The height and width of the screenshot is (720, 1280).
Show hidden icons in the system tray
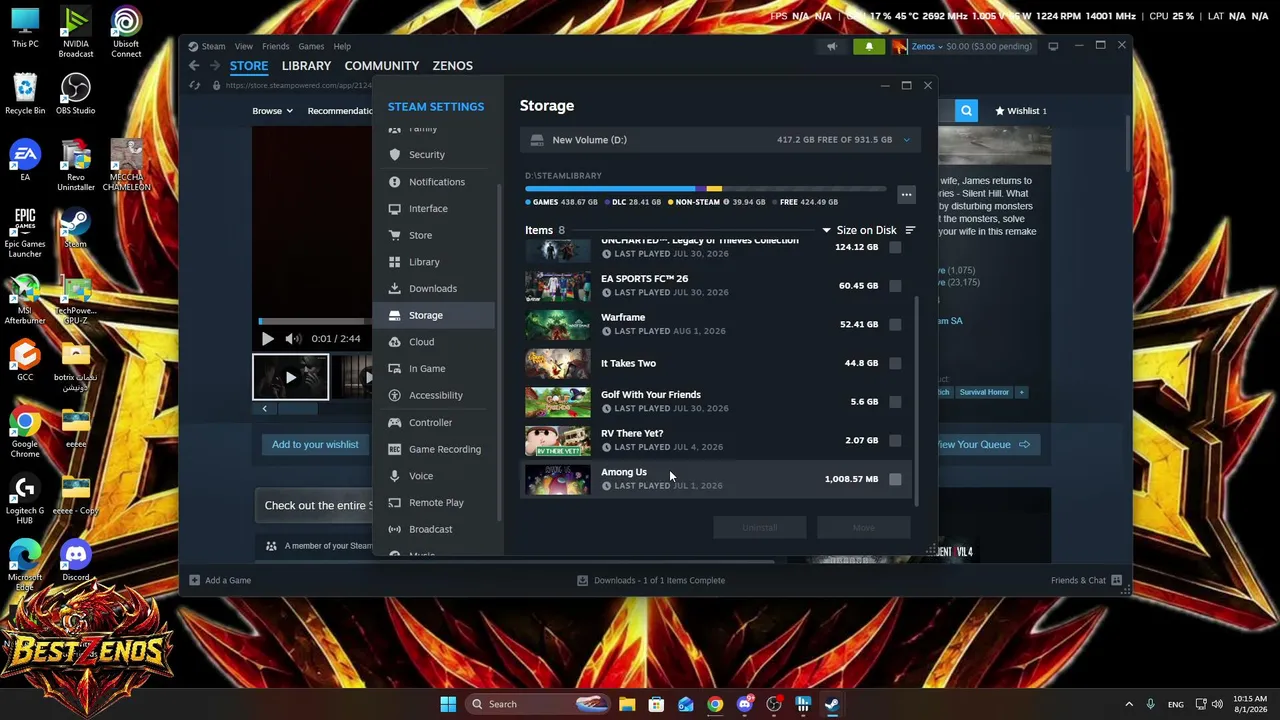pos(1129,704)
